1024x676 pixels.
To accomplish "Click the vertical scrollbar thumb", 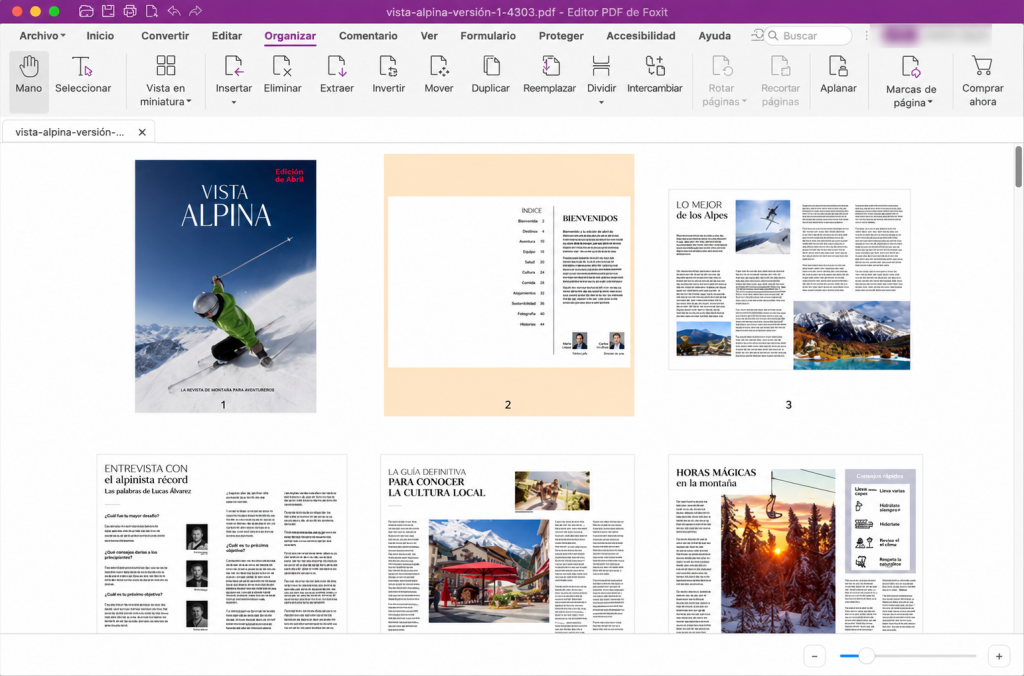I will point(1018,167).
